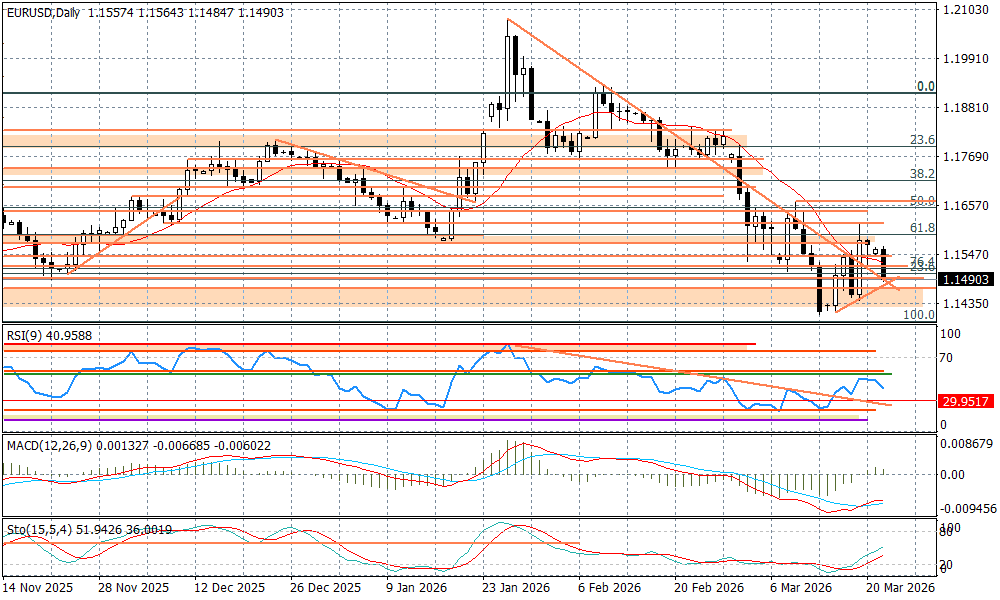
Task: Select the Sto(15,5,4) stochastic label
Action: pyautogui.click(x=41, y=529)
